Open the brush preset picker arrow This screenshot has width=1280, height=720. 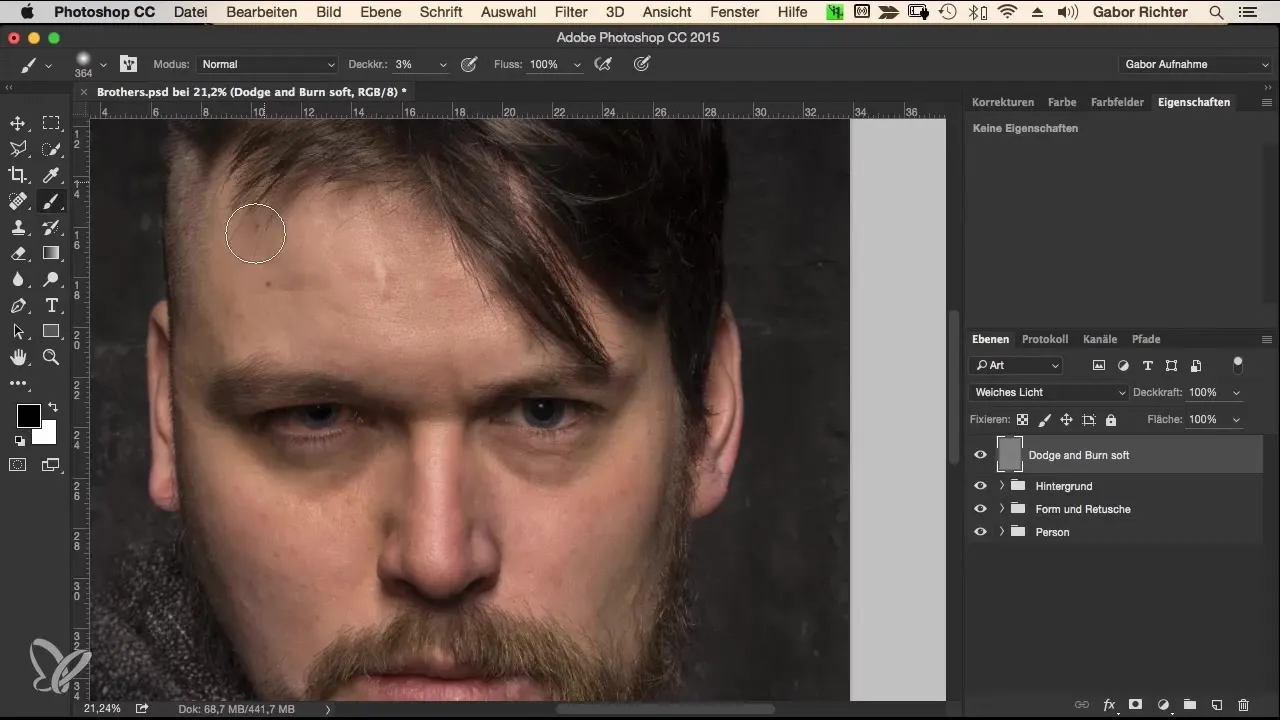point(102,64)
